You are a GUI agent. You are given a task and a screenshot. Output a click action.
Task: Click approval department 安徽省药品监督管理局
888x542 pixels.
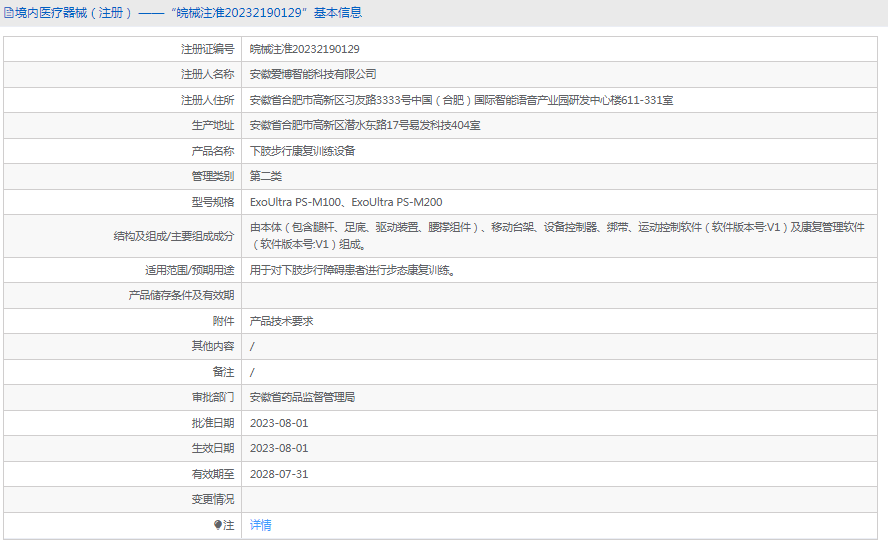click(302, 397)
